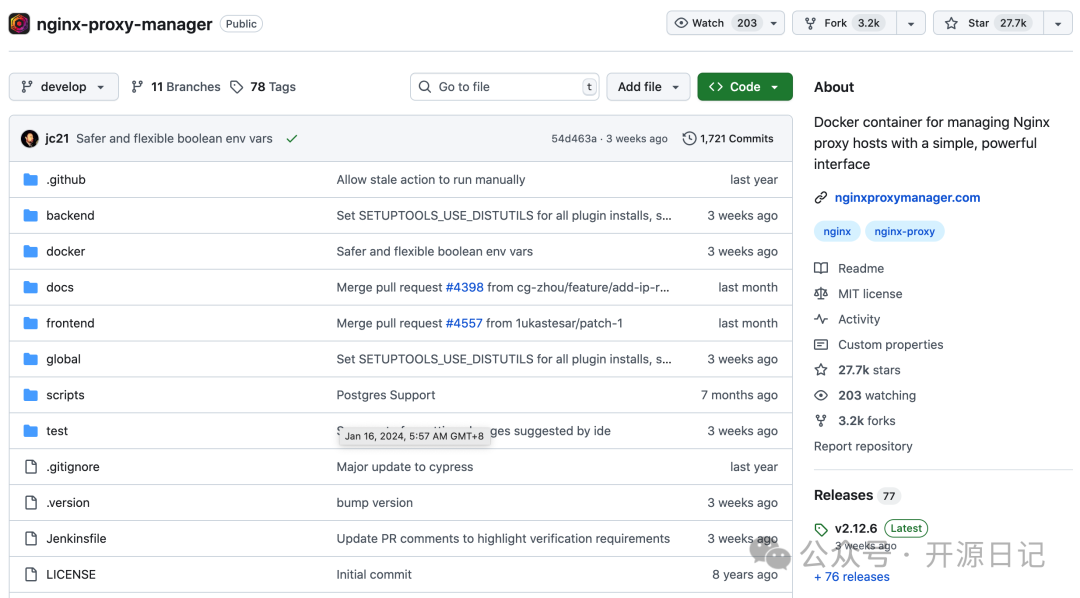Screen dimensions: 1080x598
Task: Open the nginxproxymanager.com website link
Action: pos(907,198)
